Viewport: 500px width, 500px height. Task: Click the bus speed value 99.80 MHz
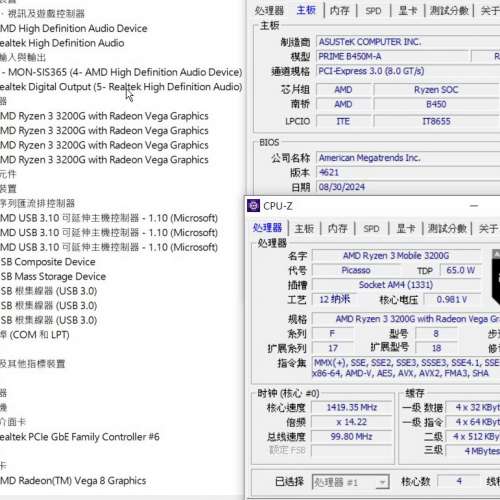[352, 436]
